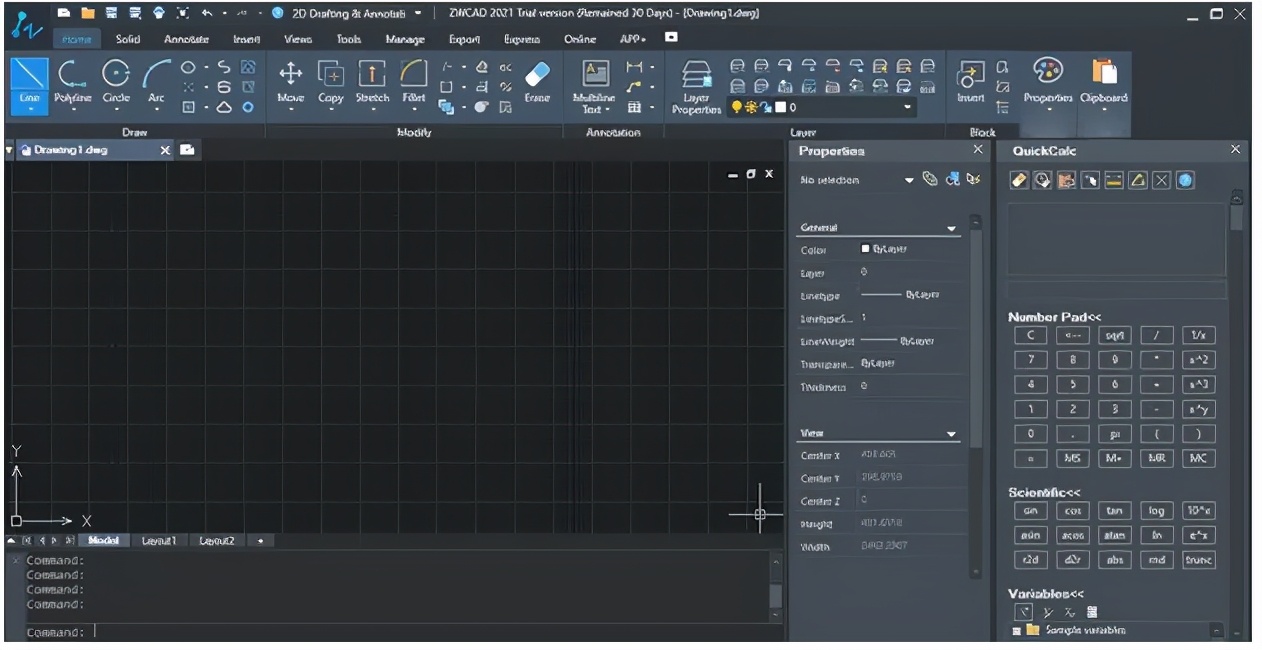Screen dimensions: 1262x650
Task: Open the Layout1 tab
Action: [159, 540]
